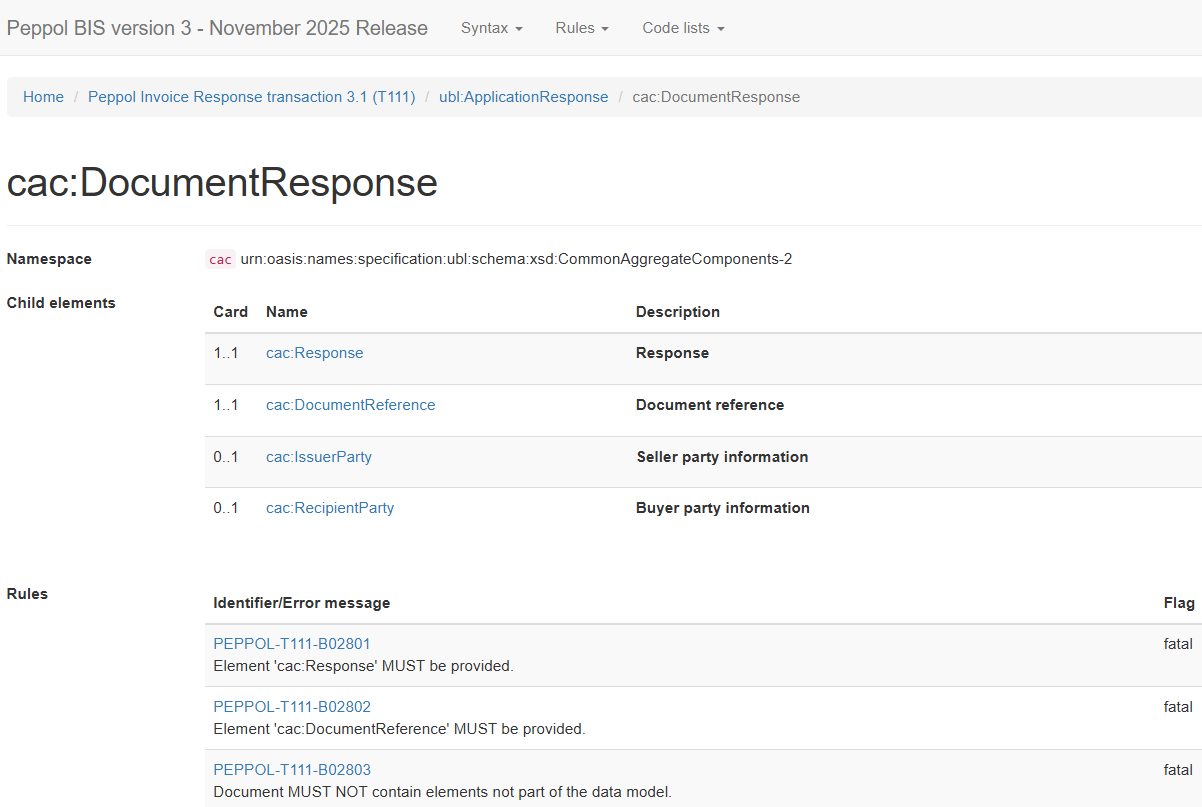This screenshot has height=807, width=1202.
Task: Click the CommonAggregateComponents-2 namespace URN
Action: coord(516,259)
